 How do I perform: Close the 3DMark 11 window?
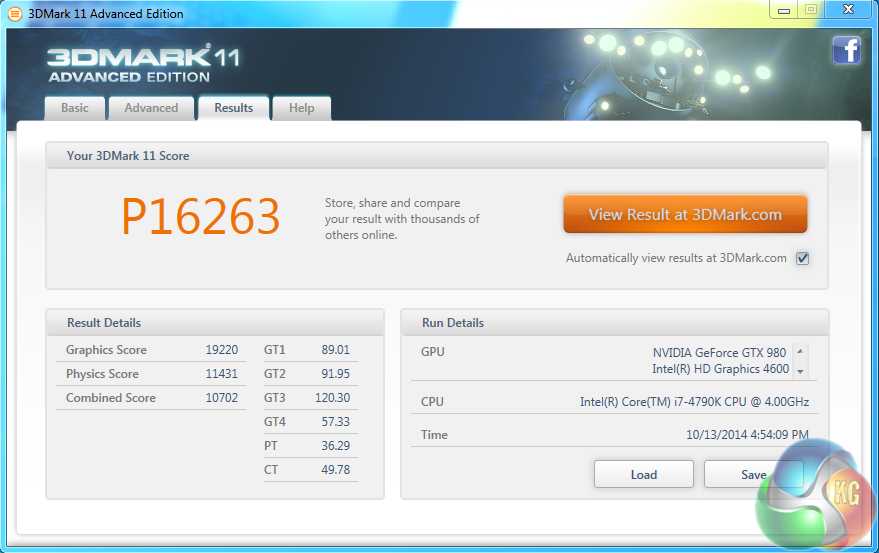[x=848, y=10]
